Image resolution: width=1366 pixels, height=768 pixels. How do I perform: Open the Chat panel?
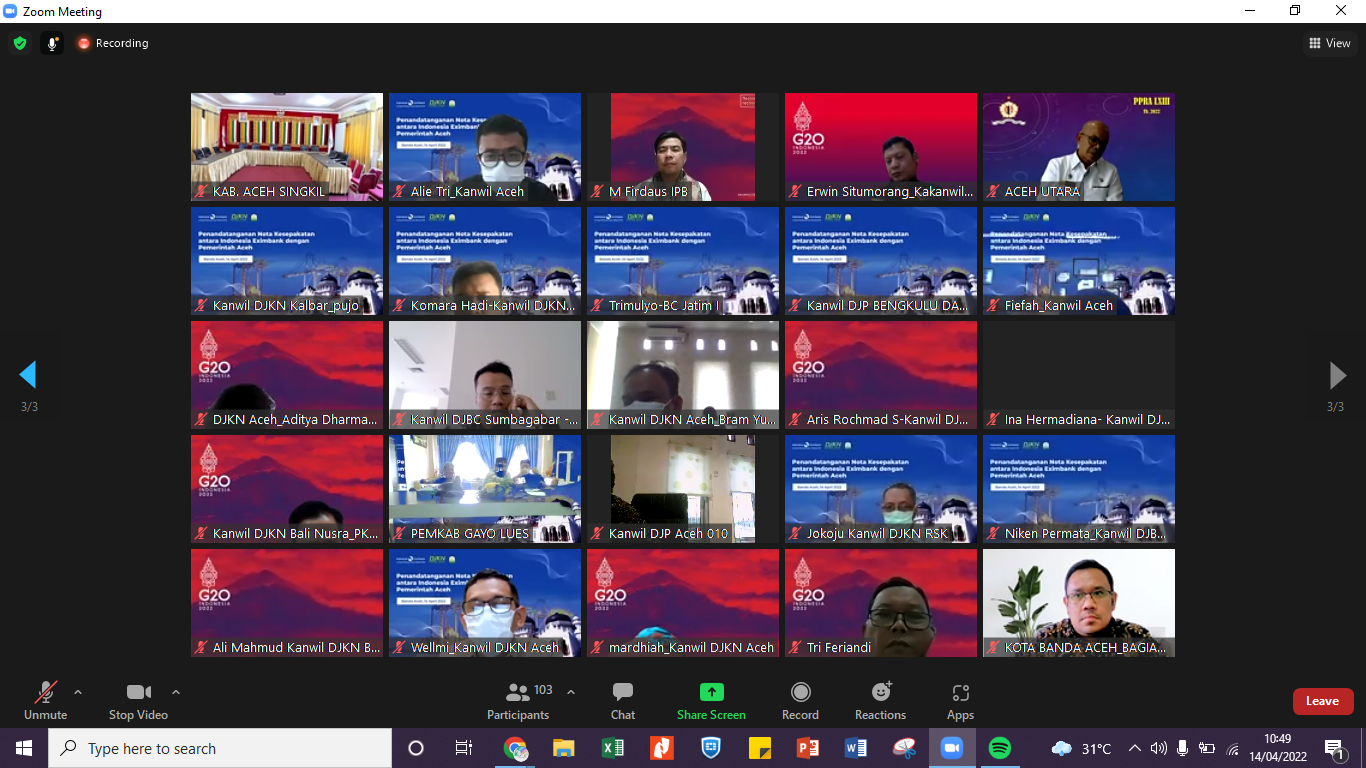pyautogui.click(x=622, y=700)
